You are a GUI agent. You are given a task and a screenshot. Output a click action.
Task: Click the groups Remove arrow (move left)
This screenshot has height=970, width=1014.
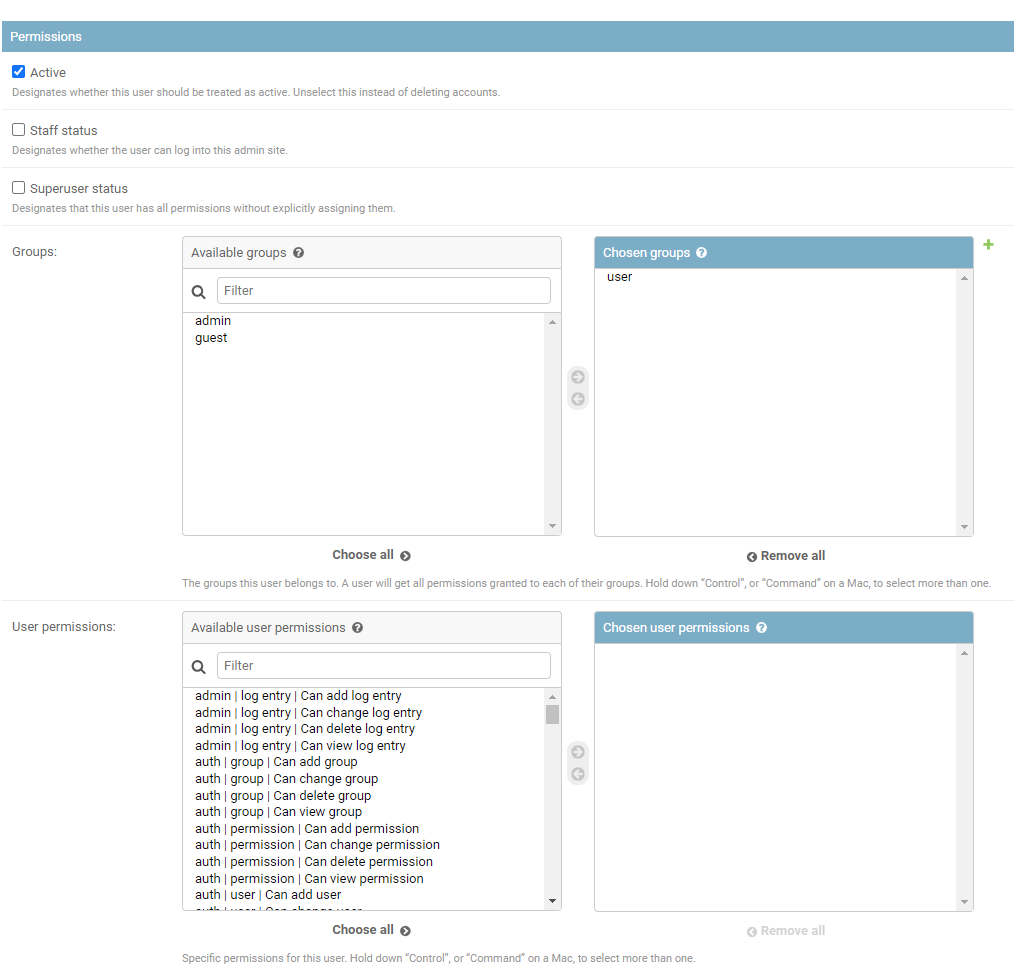click(578, 399)
